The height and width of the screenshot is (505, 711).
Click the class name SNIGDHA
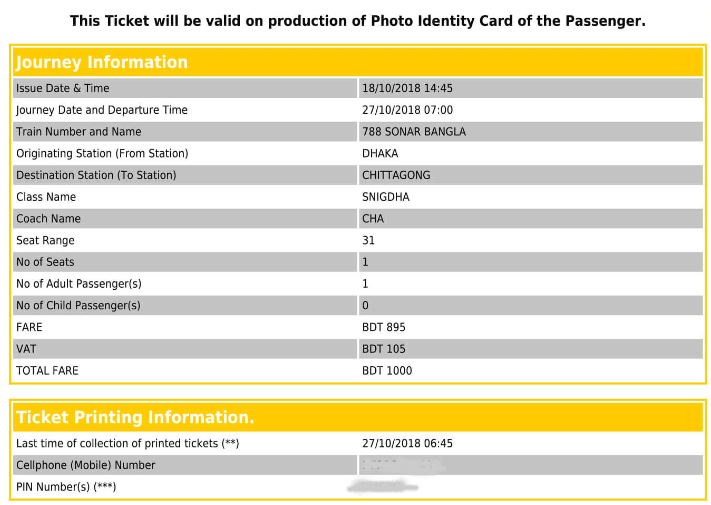tap(385, 197)
